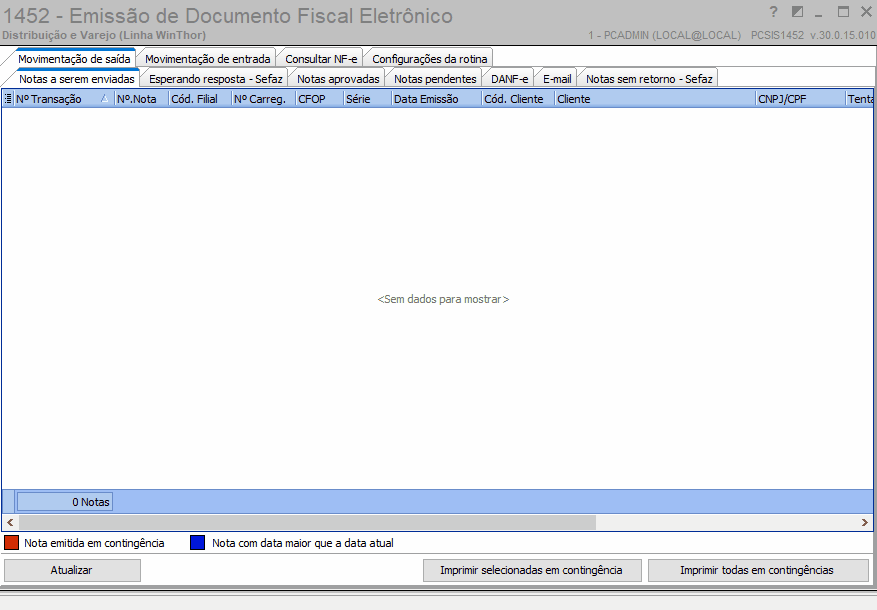This screenshot has height=610, width=877.
Task: Open the Consultar NF-e tab
Action: (321, 59)
